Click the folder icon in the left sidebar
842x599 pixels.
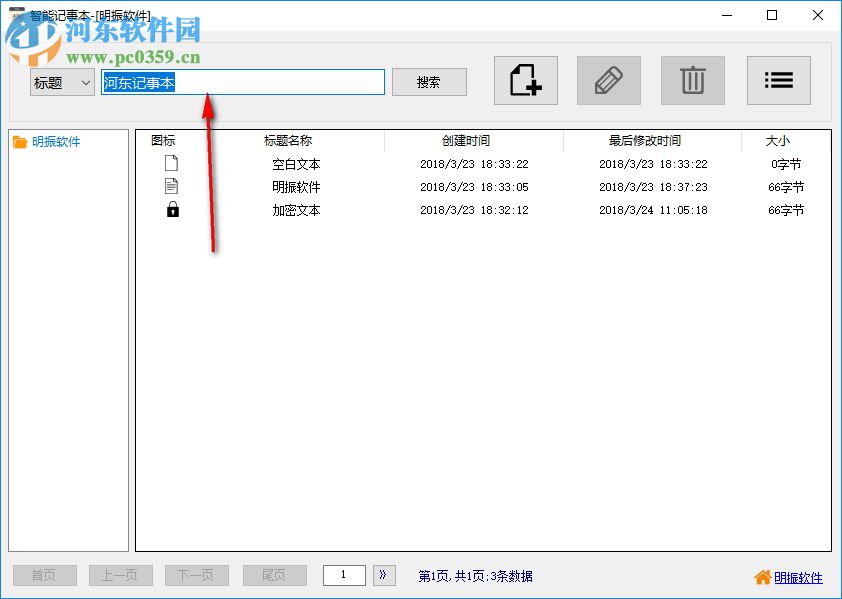[x=24, y=141]
